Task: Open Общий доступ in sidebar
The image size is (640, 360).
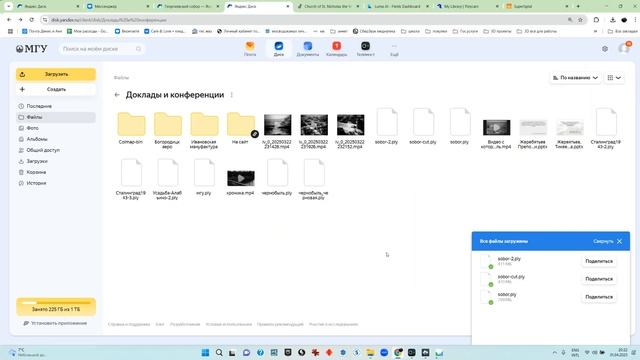Action: [56, 150]
